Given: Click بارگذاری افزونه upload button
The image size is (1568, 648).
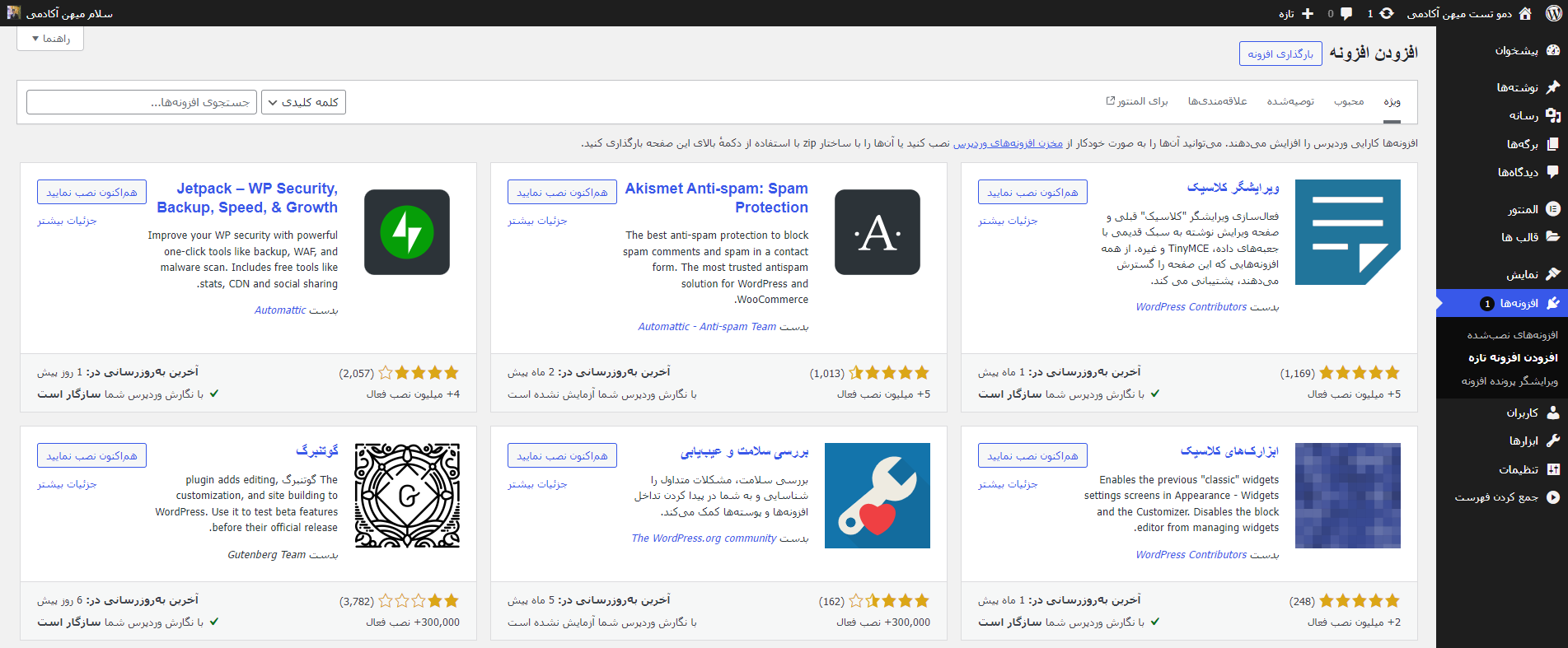Looking at the screenshot, I should [x=1280, y=54].
